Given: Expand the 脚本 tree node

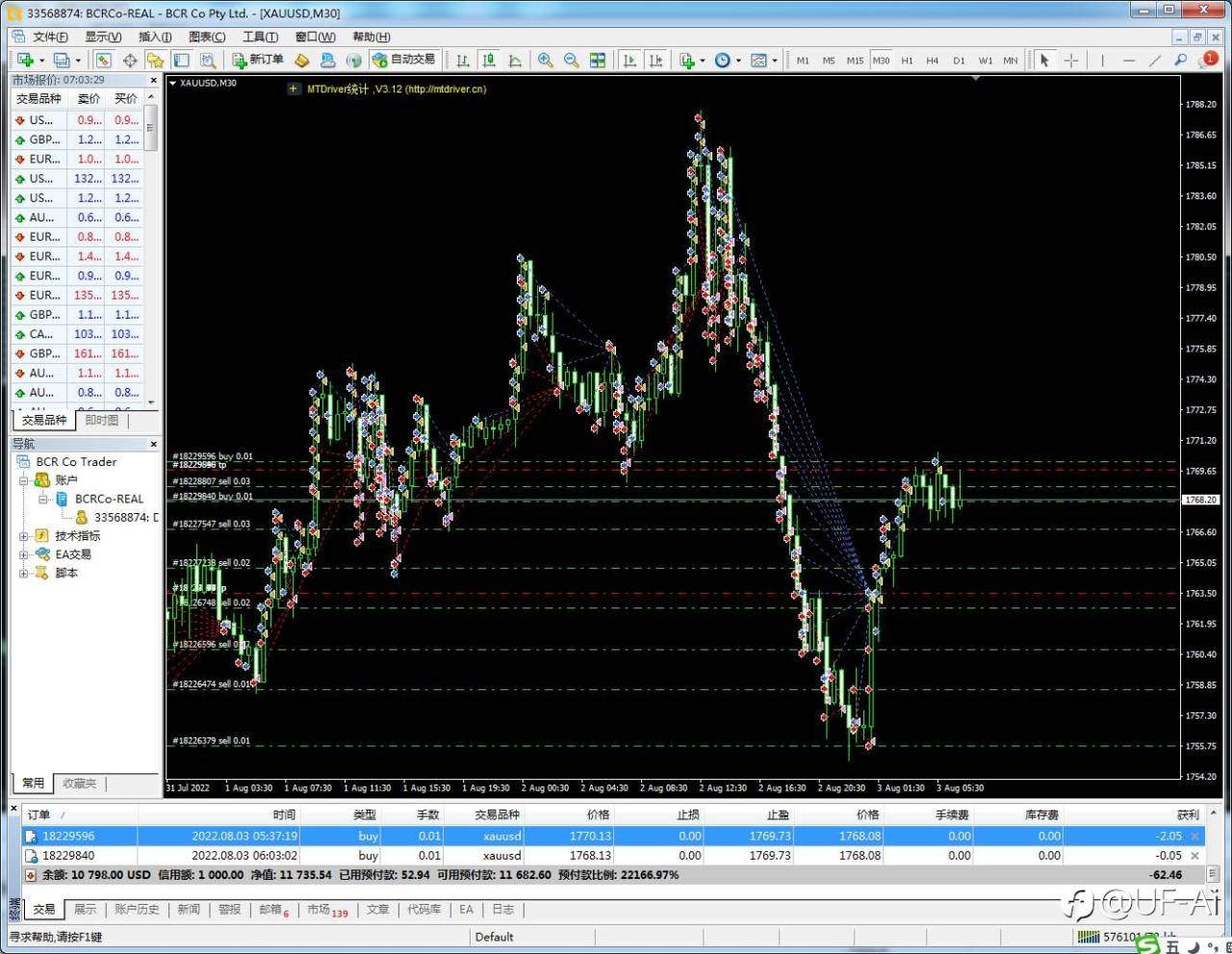Looking at the screenshot, I should pyautogui.click(x=23, y=573).
